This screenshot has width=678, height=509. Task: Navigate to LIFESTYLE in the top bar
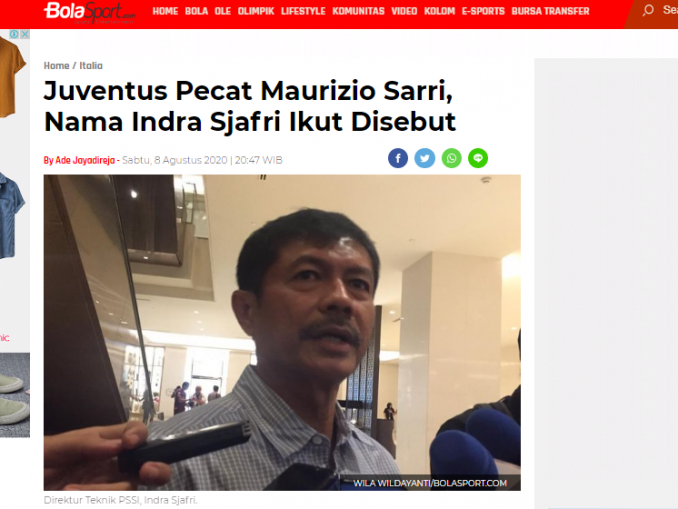click(x=303, y=11)
